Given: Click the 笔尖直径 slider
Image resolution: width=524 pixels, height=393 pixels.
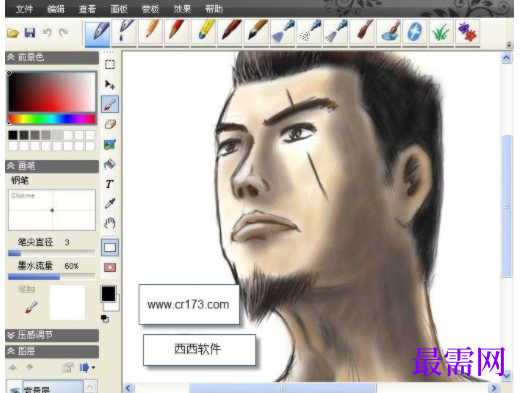Looking at the screenshot, I should point(51,253).
